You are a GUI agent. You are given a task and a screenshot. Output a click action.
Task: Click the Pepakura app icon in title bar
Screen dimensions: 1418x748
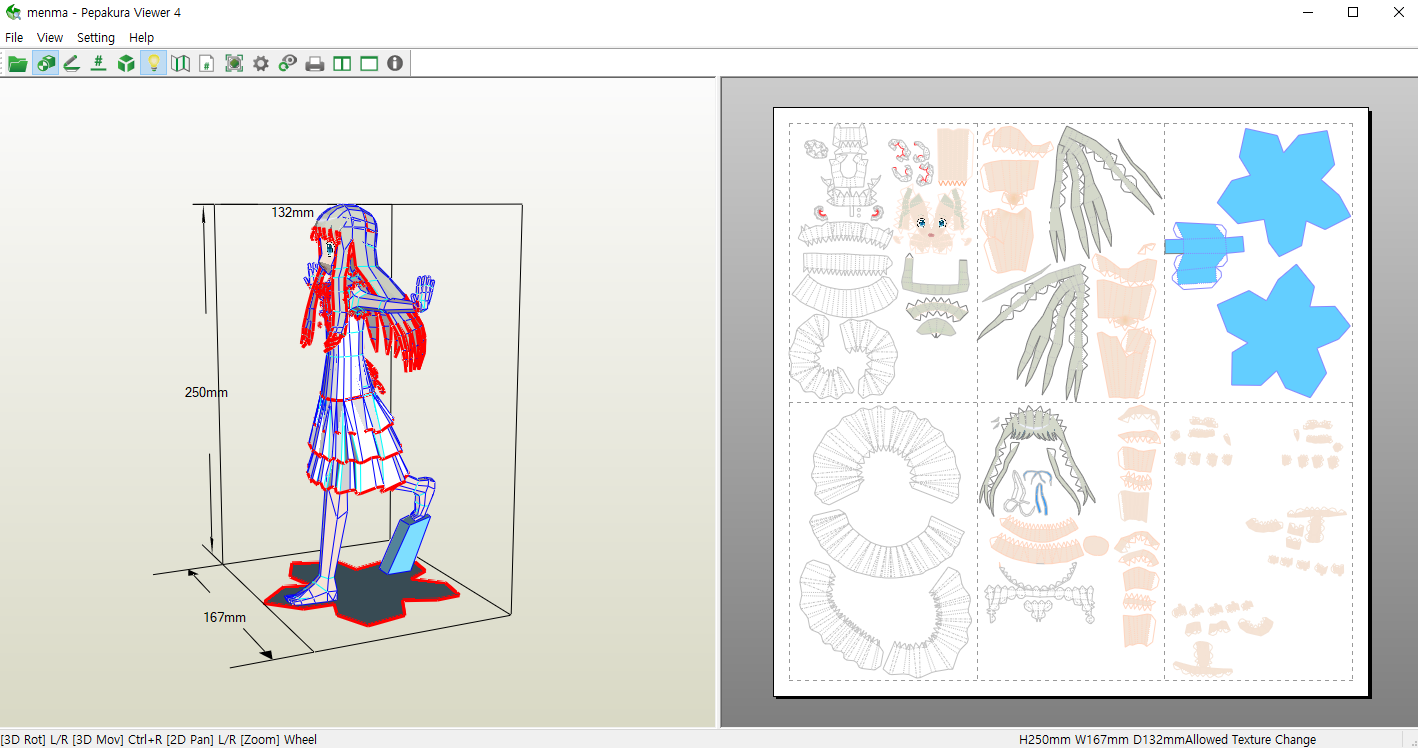click(13, 12)
